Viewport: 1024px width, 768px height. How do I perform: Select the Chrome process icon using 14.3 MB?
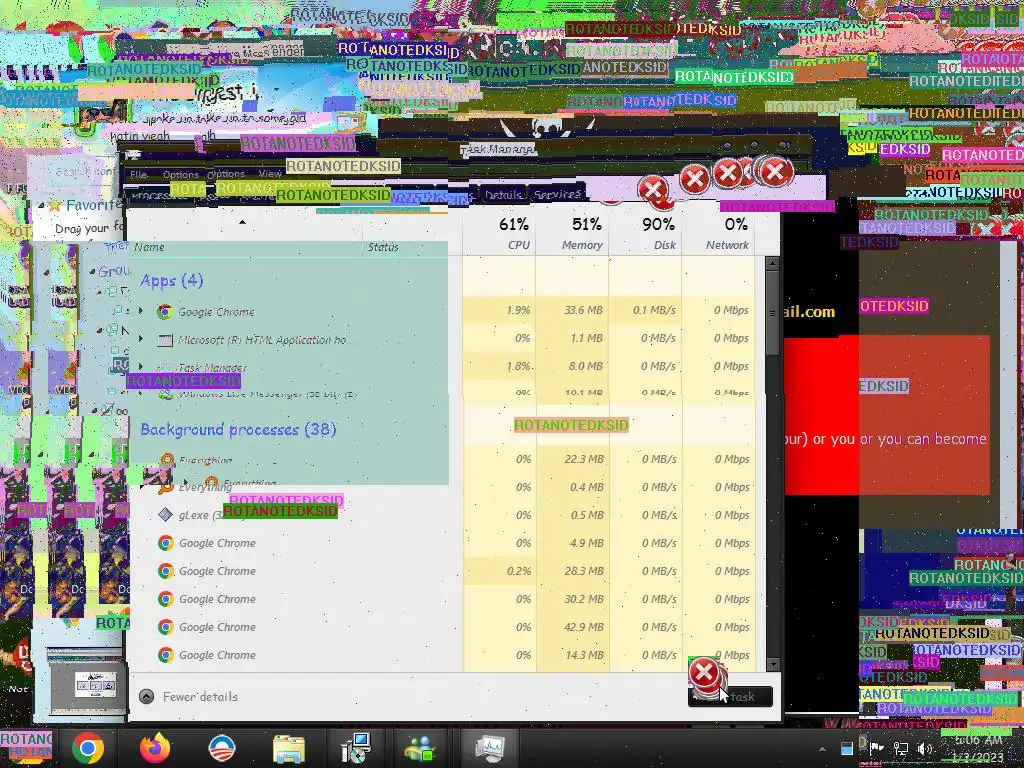(166, 655)
